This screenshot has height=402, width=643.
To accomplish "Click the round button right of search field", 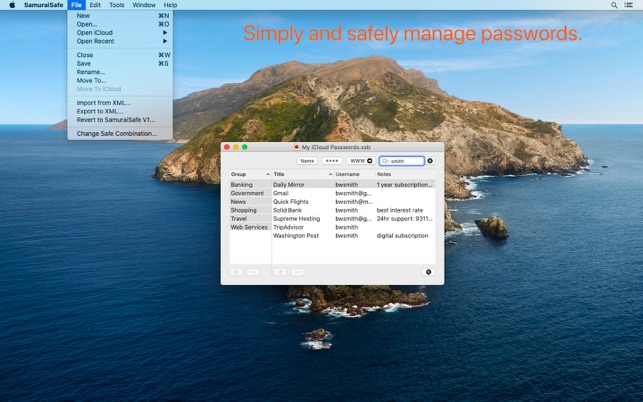I will [x=430, y=161].
